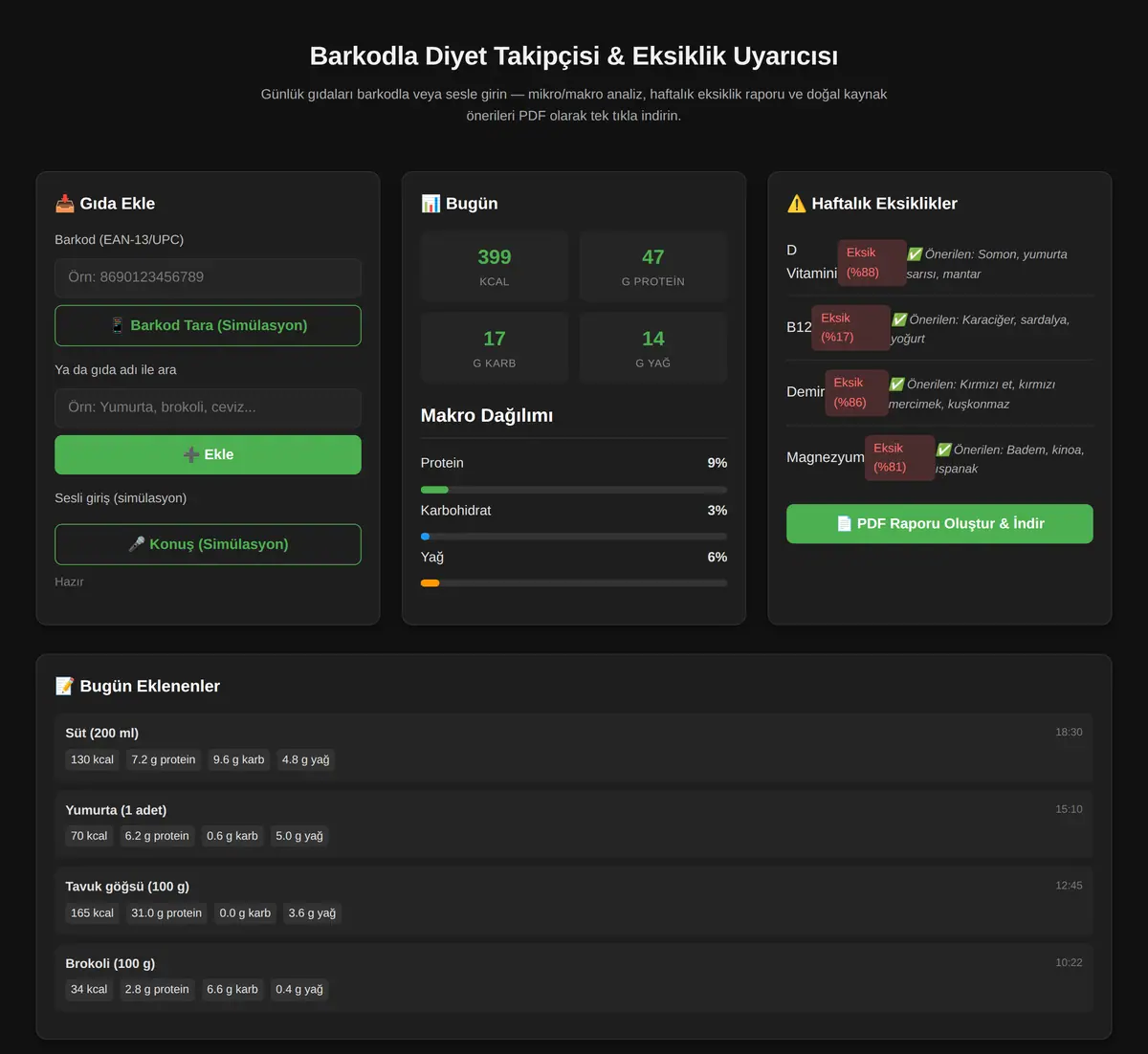Click the Karbohidrat 3% value
The image size is (1148, 1054).
tap(717, 511)
